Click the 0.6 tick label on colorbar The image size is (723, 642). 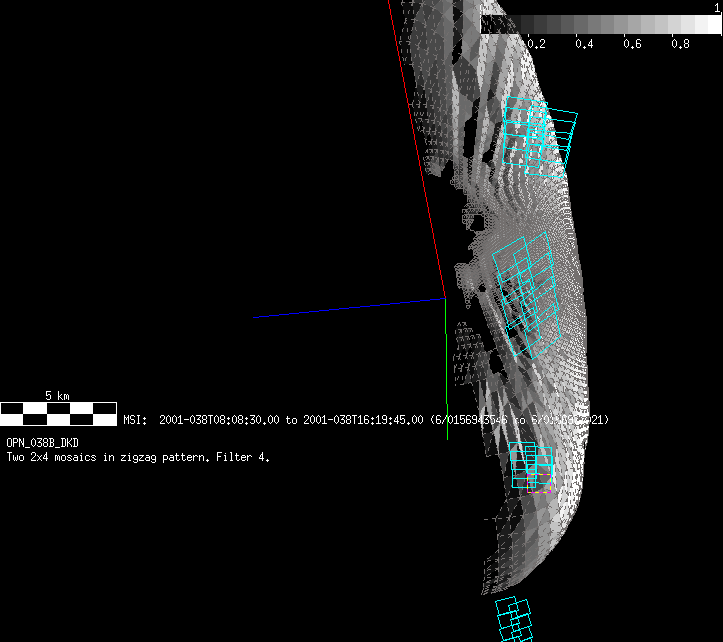click(632, 44)
